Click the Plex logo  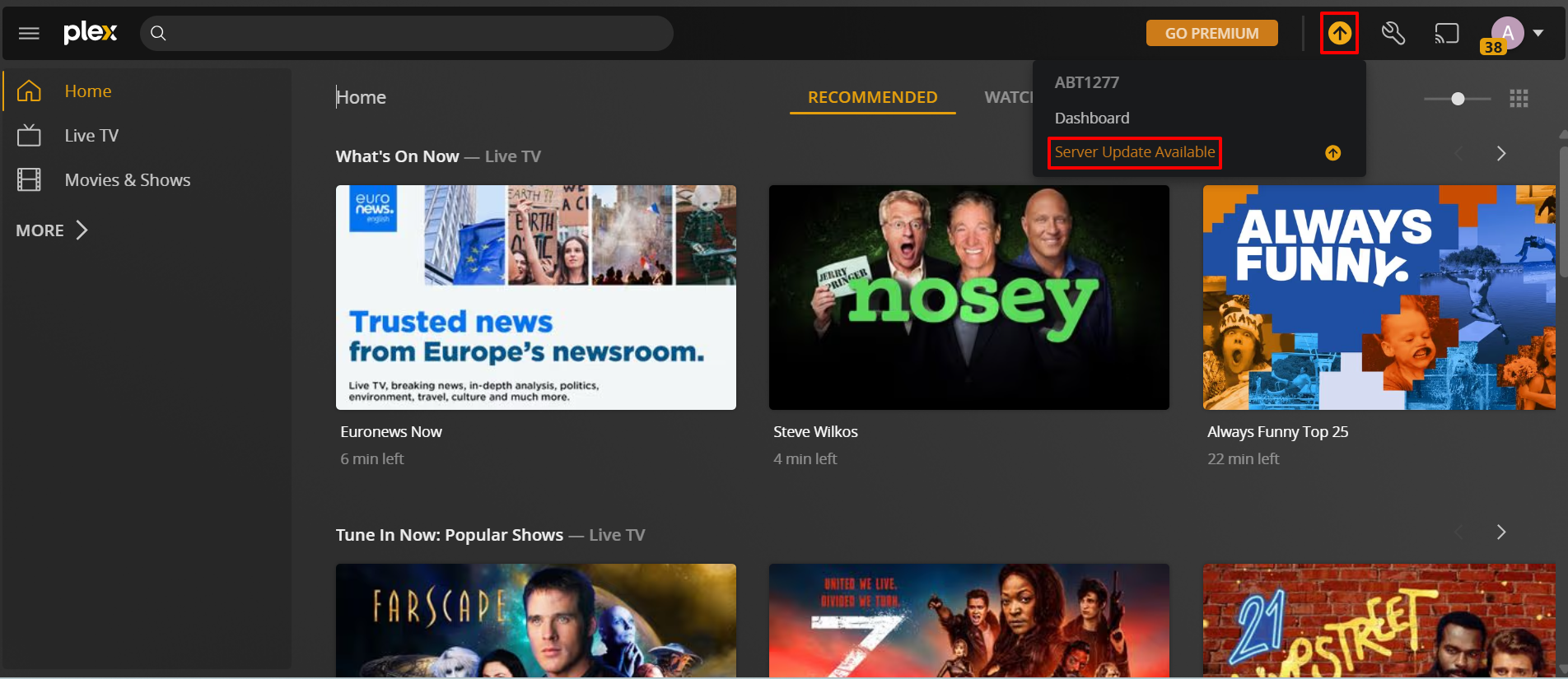(91, 33)
